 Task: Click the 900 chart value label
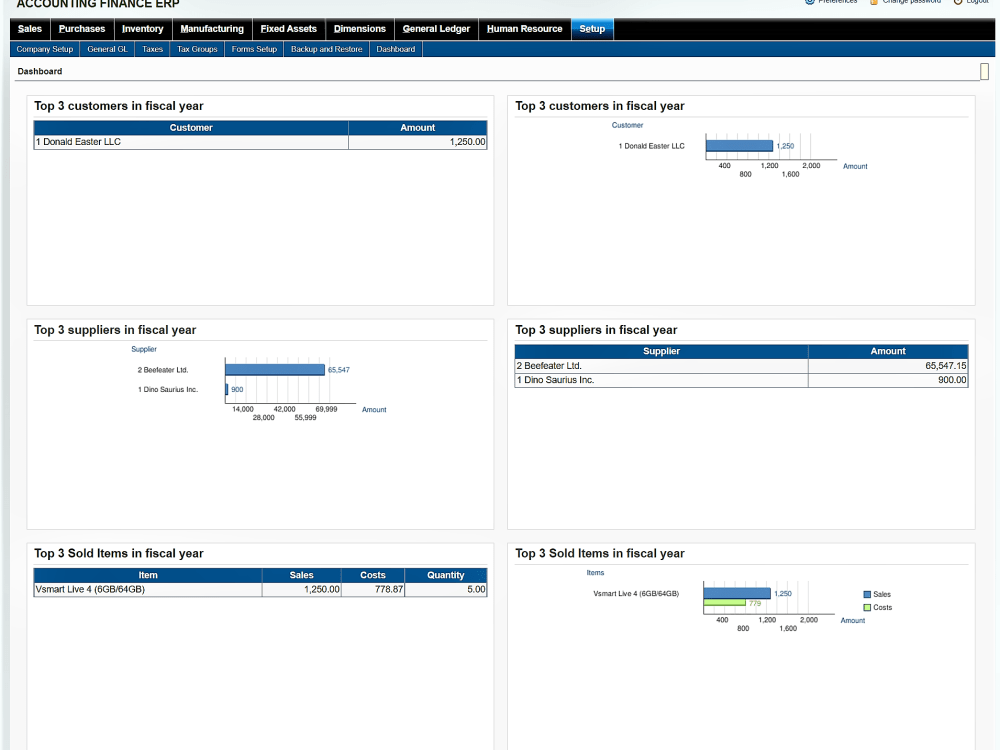(x=237, y=389)
